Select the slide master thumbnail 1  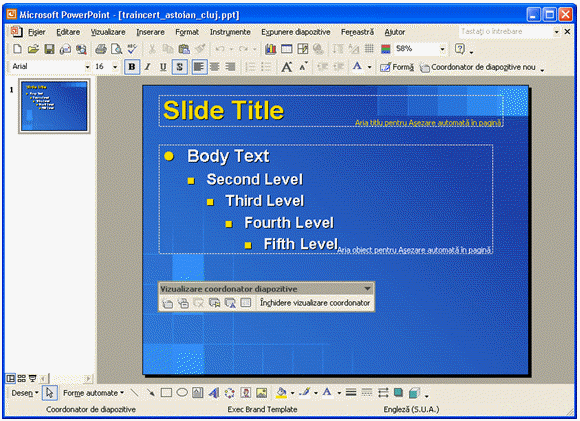click(x=54, y=107)
